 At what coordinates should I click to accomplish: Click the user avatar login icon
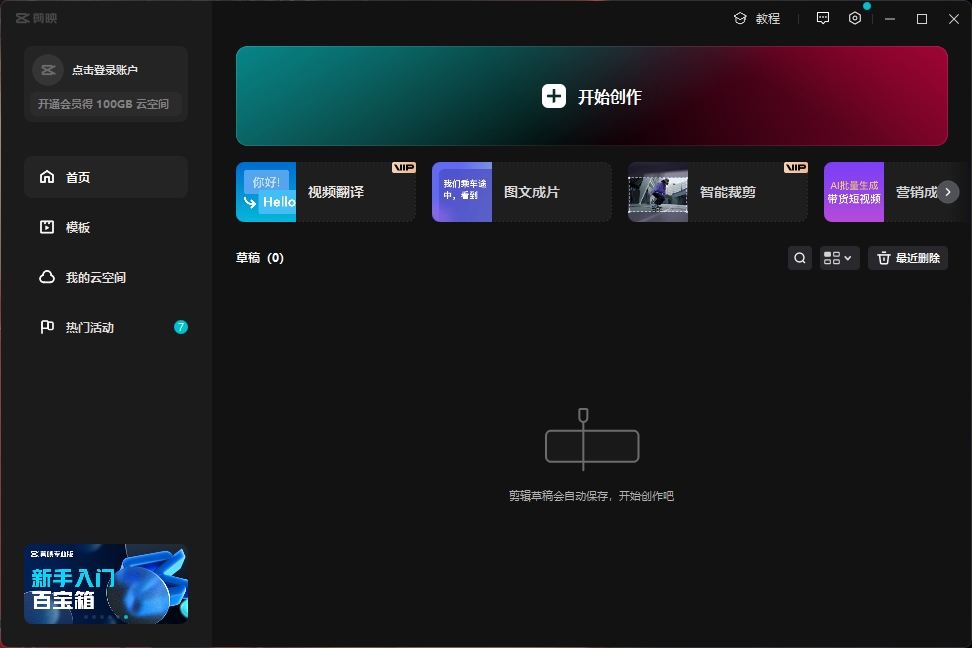tap(48, 70)
